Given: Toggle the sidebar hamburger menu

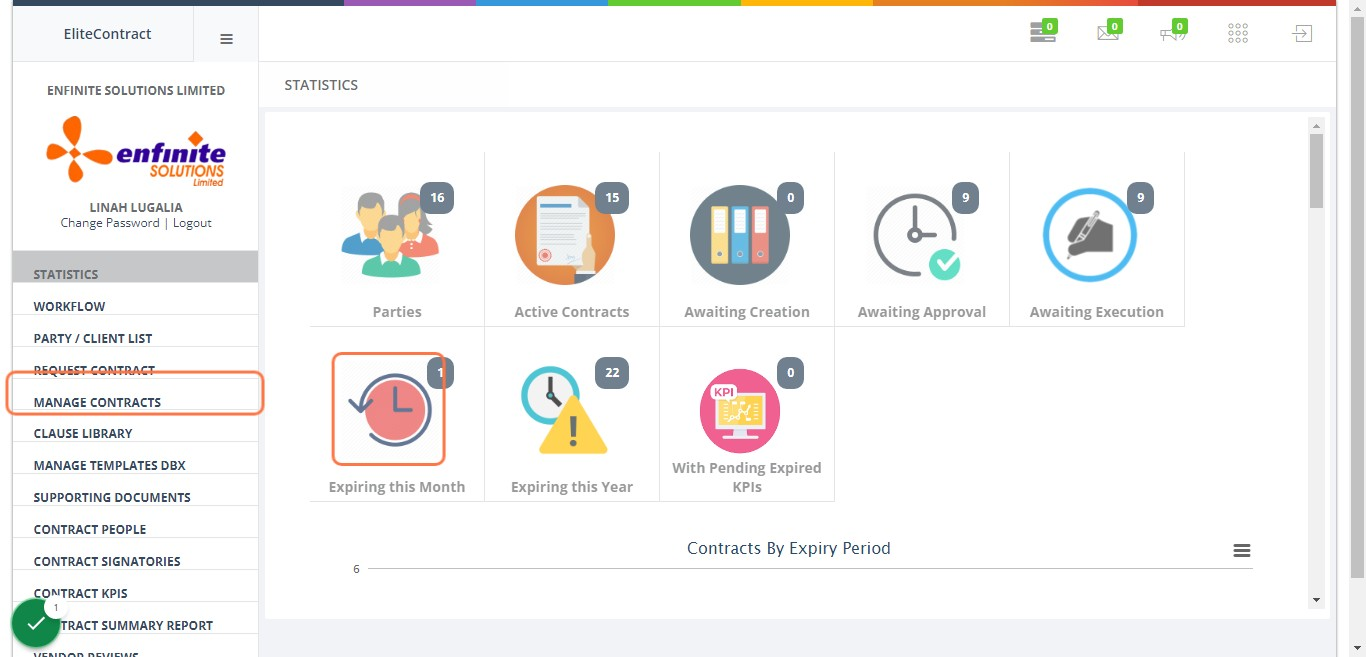Looking at the screenshot, I should (x=226, y=39).
